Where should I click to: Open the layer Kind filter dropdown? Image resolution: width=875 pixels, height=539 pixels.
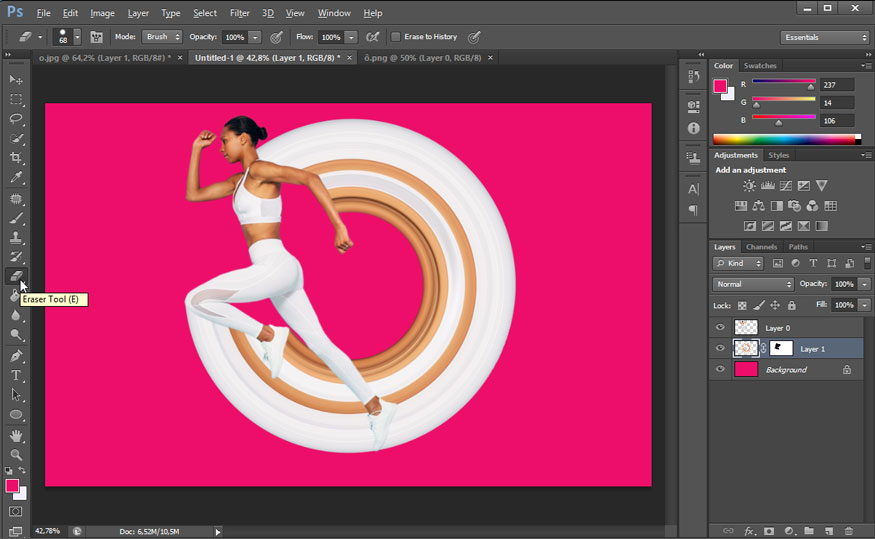point(738,263)
